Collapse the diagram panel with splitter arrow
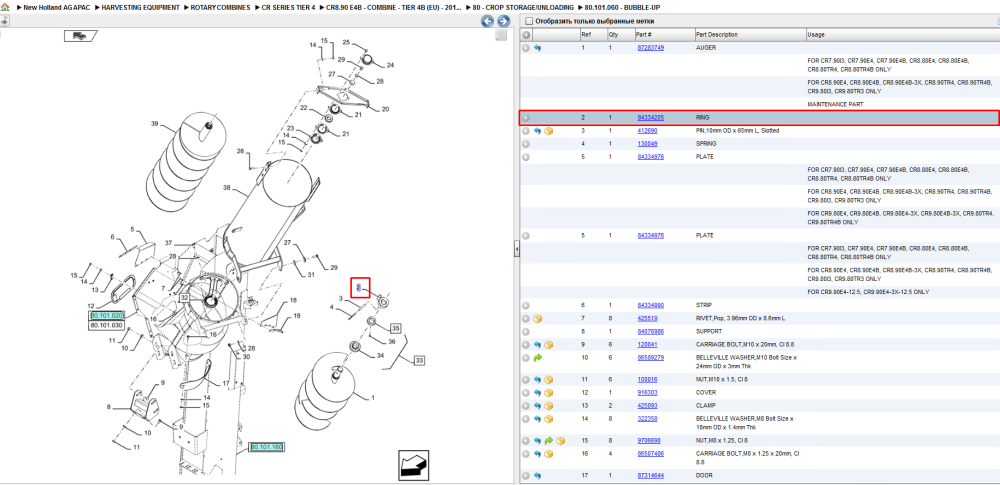 tap(517, 250)
